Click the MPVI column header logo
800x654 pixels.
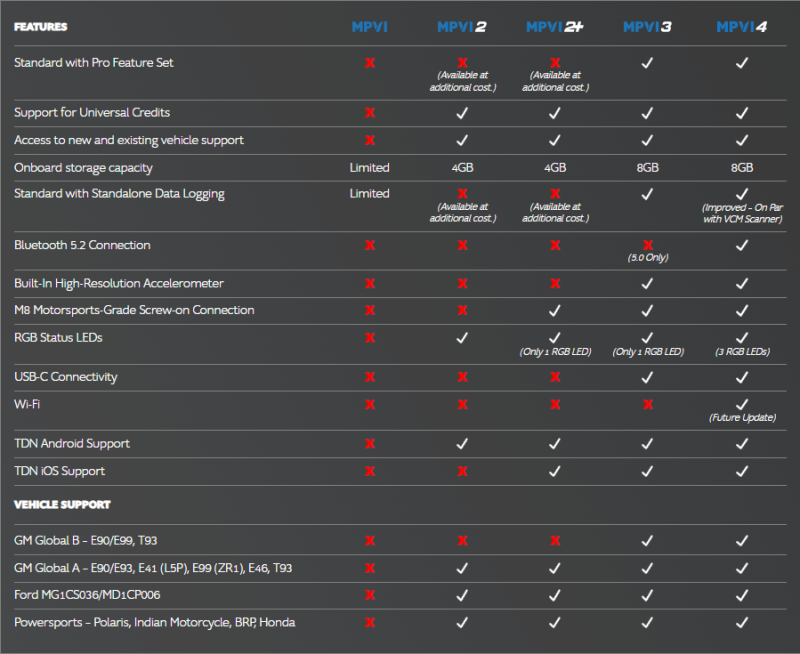tap(369, 26)
